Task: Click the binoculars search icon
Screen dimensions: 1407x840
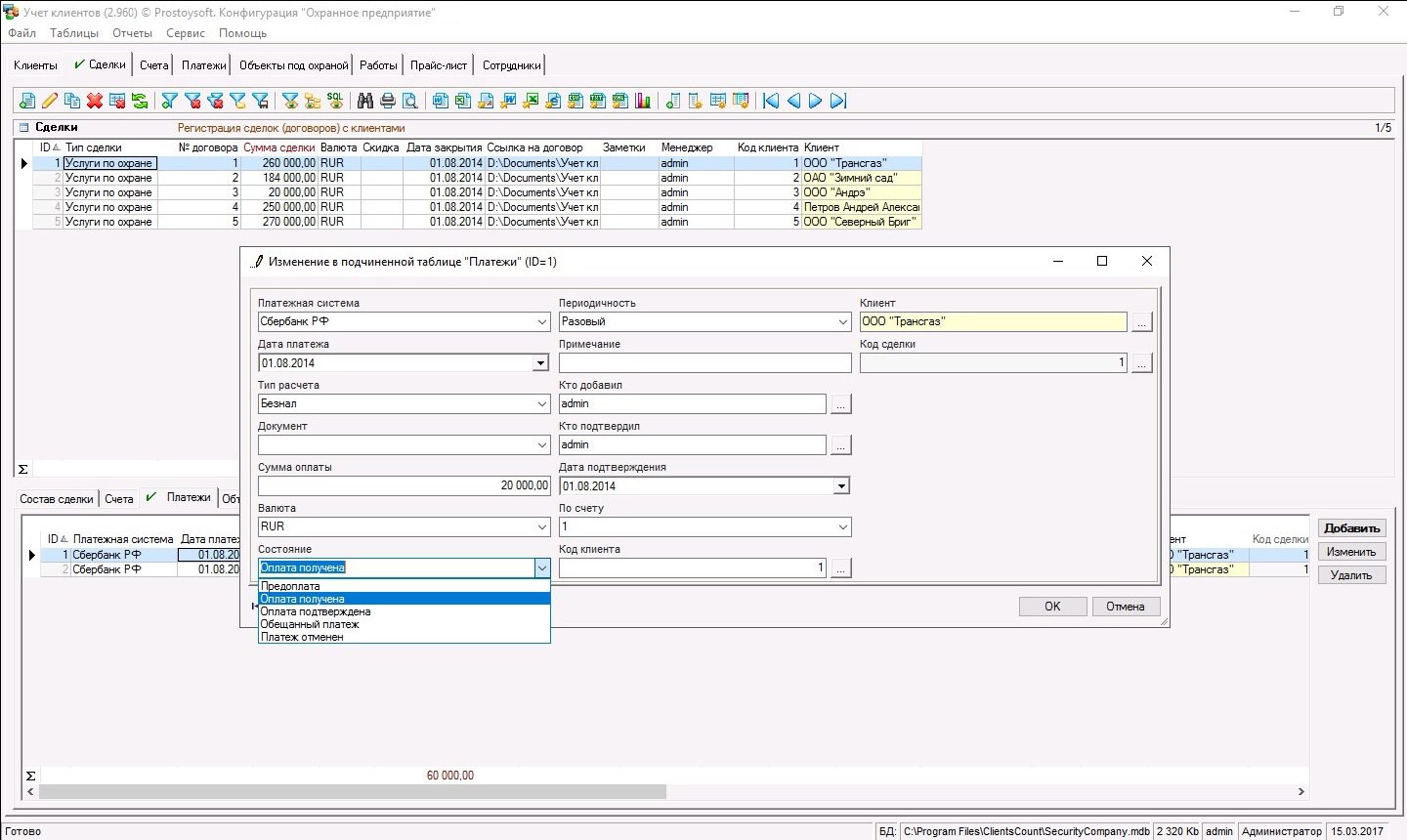Action: pyautogui.click(x=365, y=101)
